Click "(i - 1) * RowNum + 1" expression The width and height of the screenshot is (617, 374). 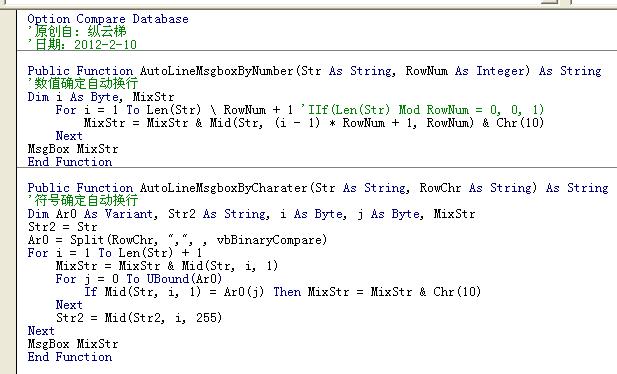[345, 123]
